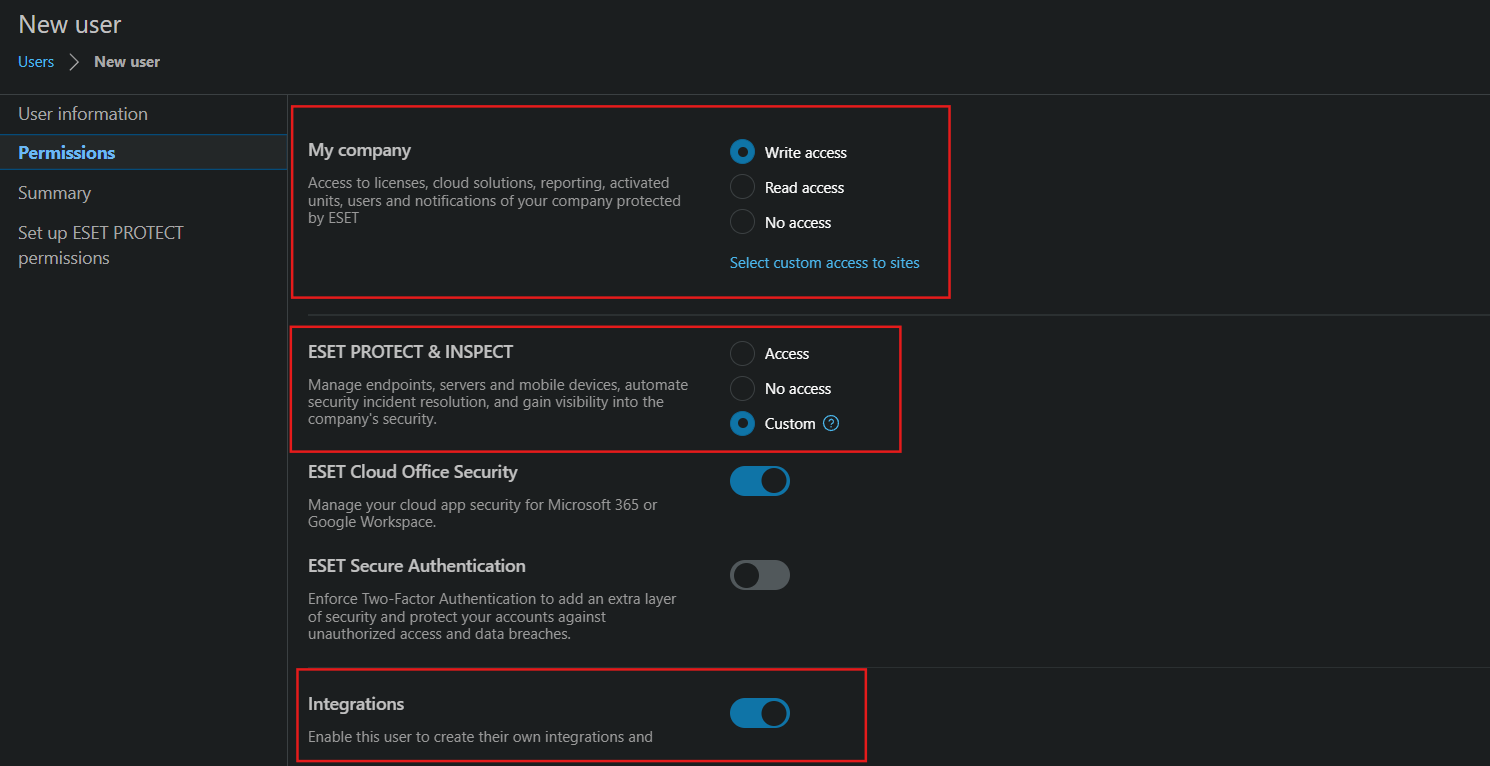
Task: Turn off ESET Cloud Office Security switch
Action: (x=759, y=481)
